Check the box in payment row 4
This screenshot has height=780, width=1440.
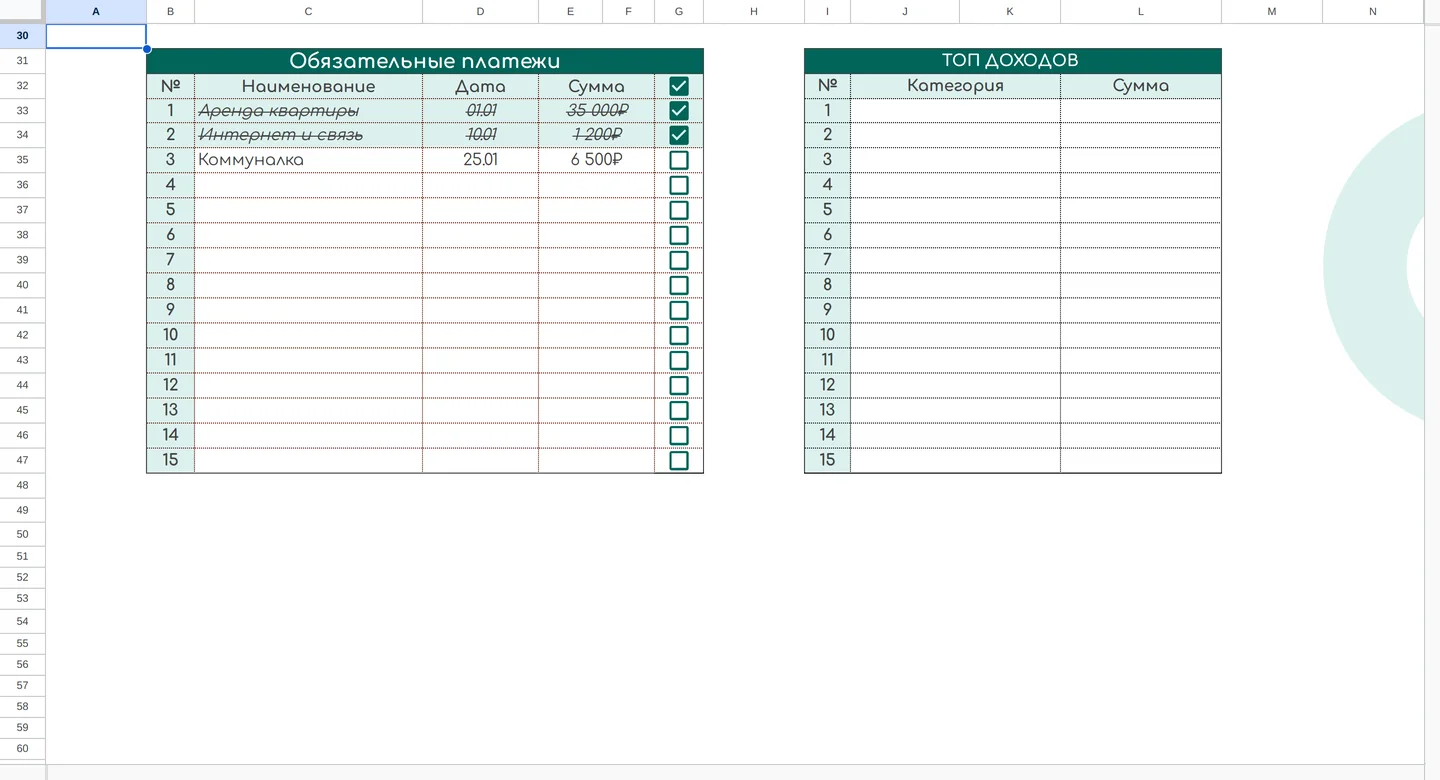(x=679, y=185)
